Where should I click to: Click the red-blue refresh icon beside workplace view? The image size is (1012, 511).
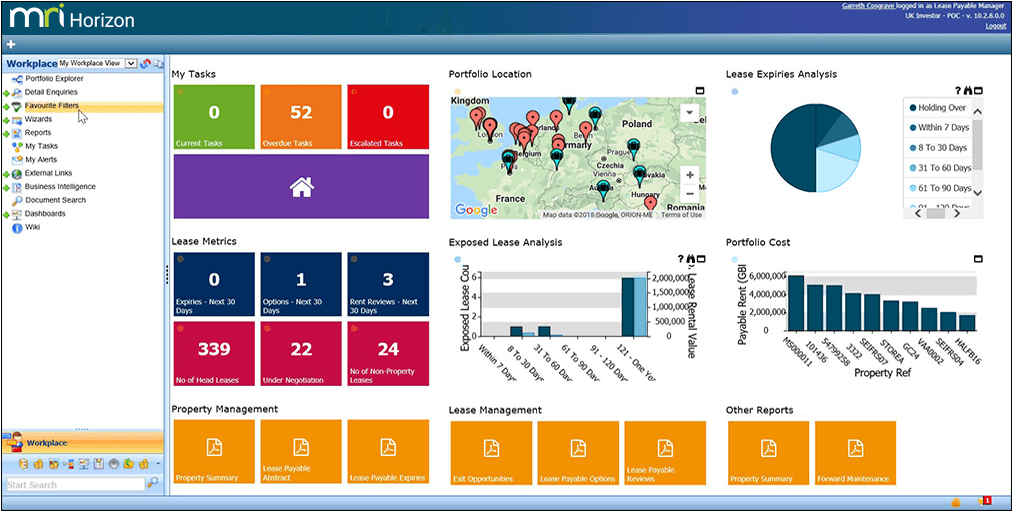point(145,63)
